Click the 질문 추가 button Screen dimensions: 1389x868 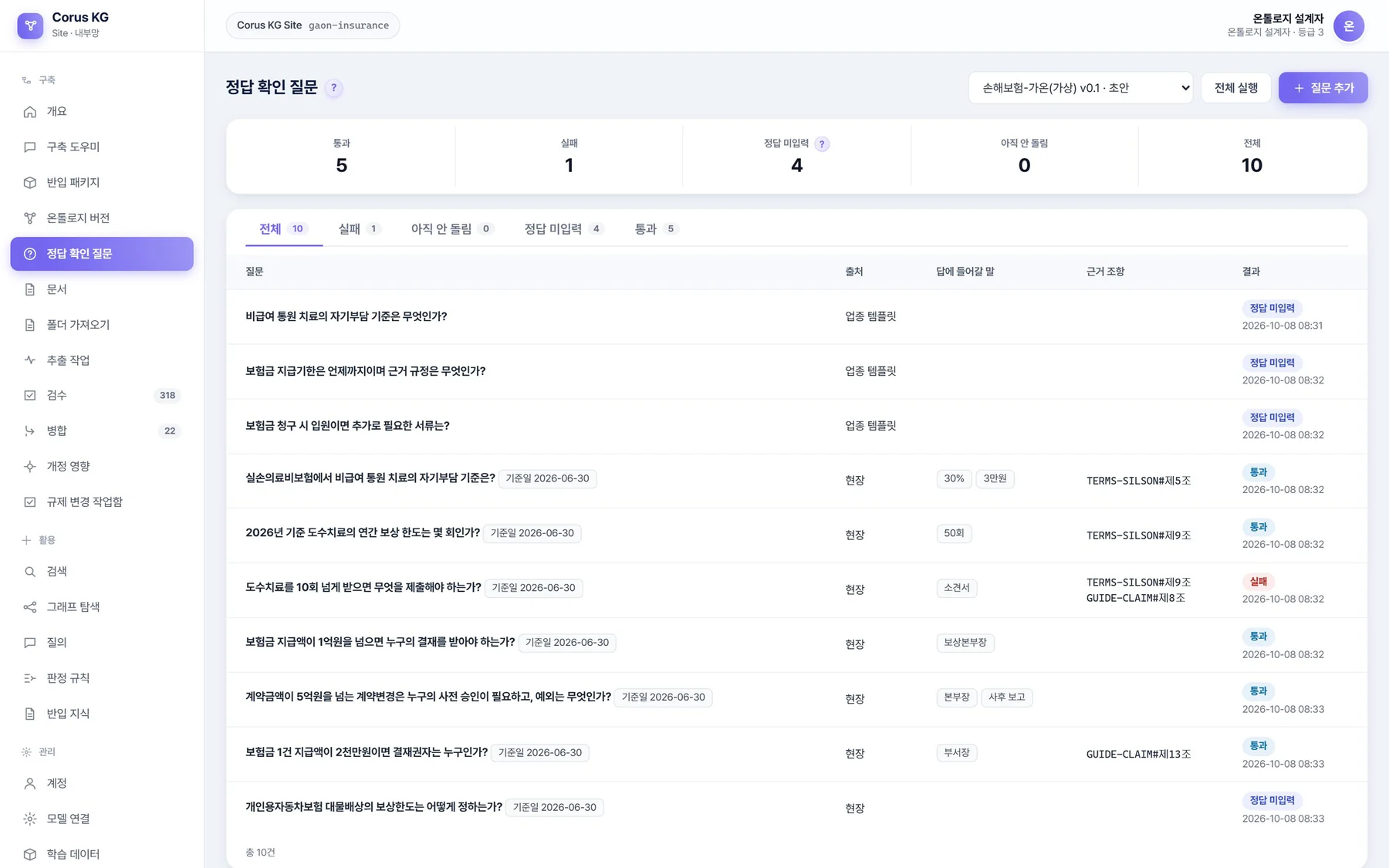click(x=1323, y=88)
